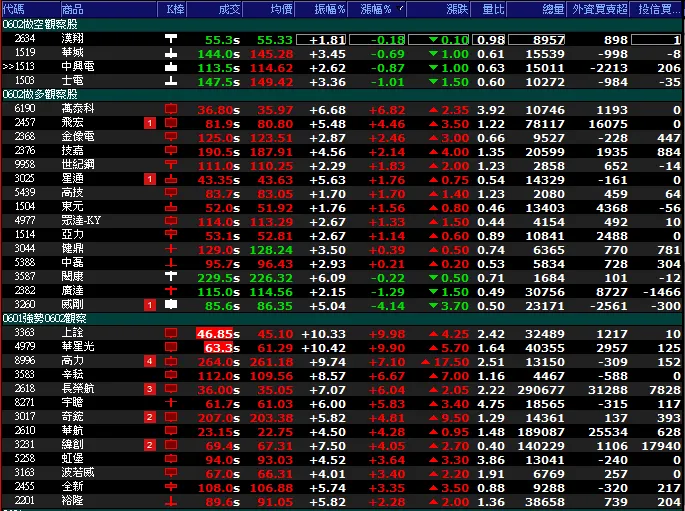Click the red badge numbered 2 beside 奇鋐

(150, 417)
